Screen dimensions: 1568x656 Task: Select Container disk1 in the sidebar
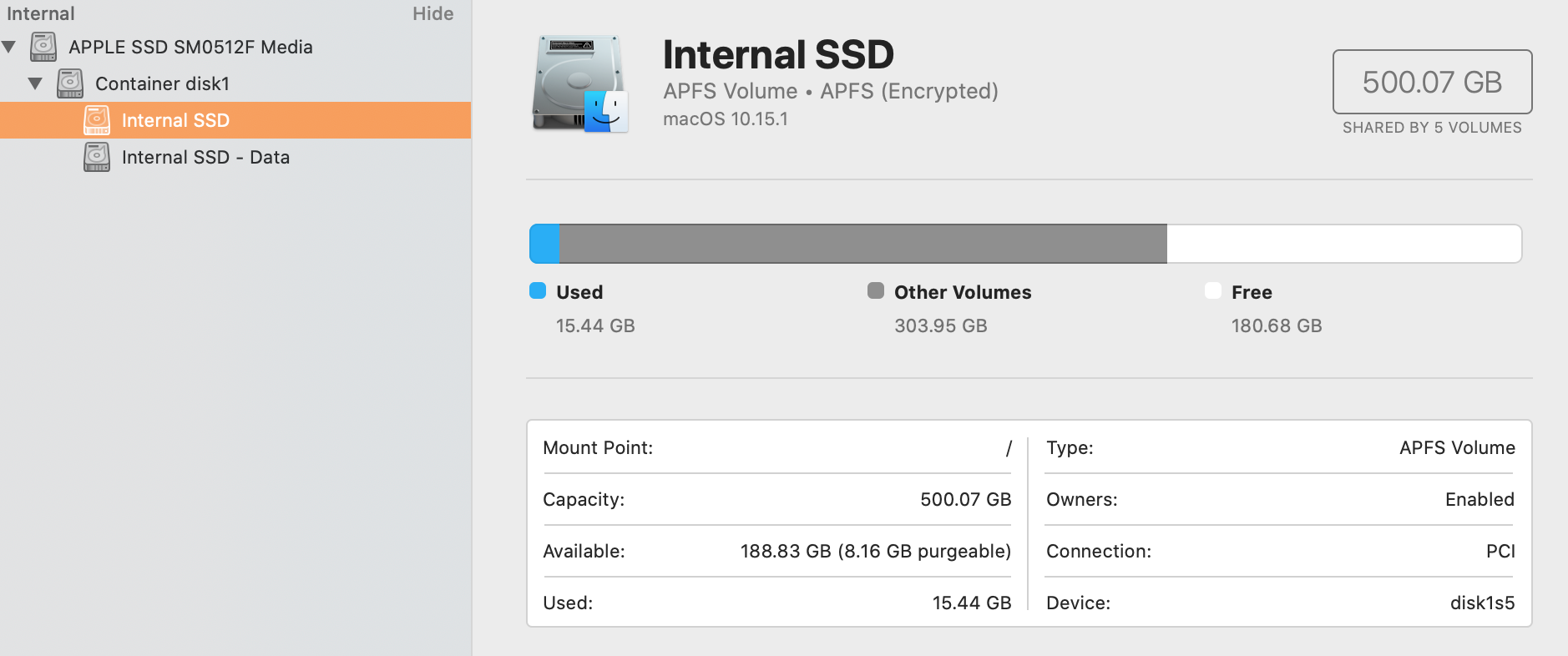(162, 83)
